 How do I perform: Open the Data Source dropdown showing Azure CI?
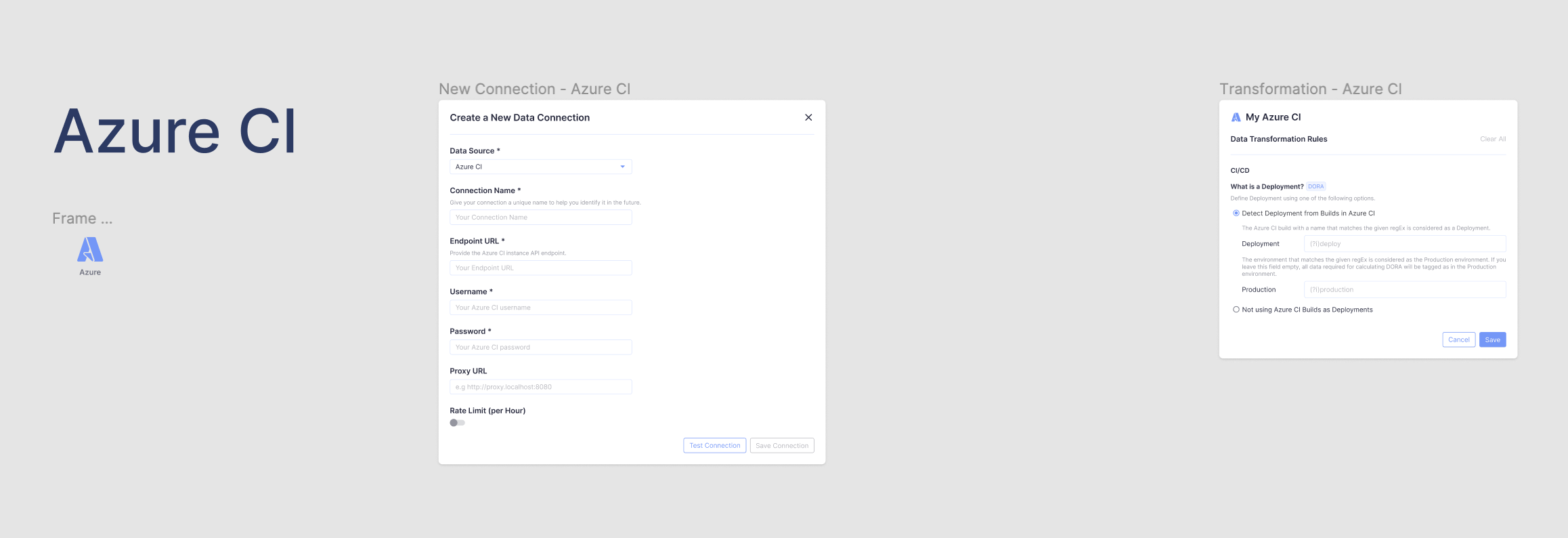pyautogui.click(x=540, y=167)
